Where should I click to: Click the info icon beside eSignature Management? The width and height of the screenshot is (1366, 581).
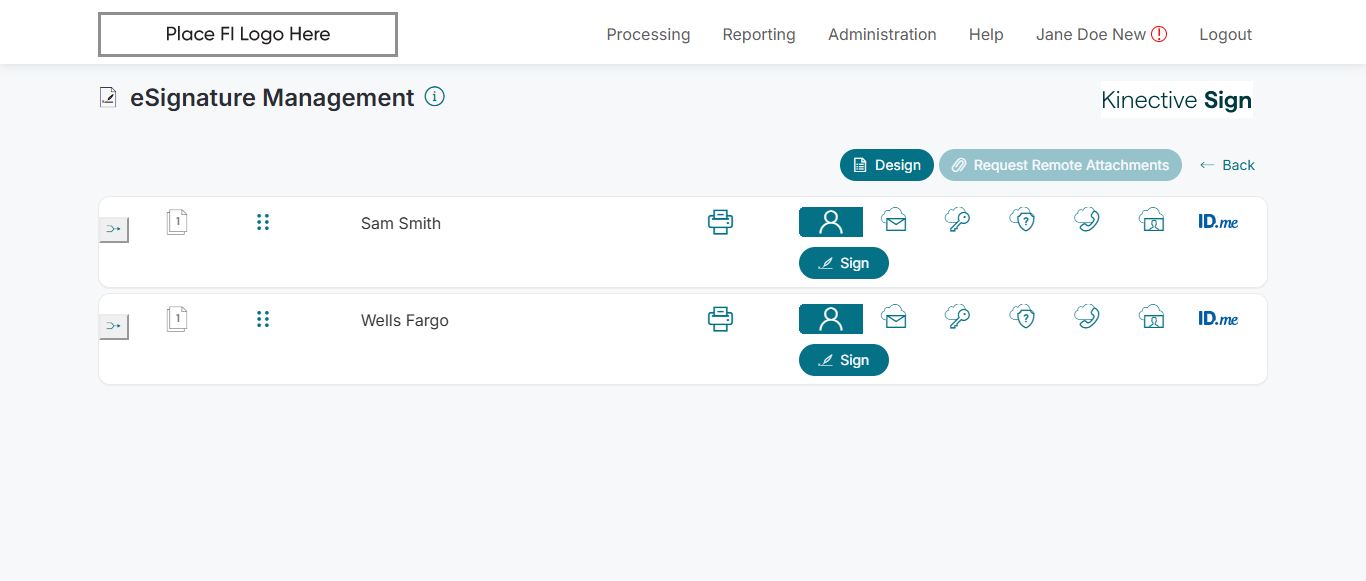pyautogui.click(x=435, y=97)
